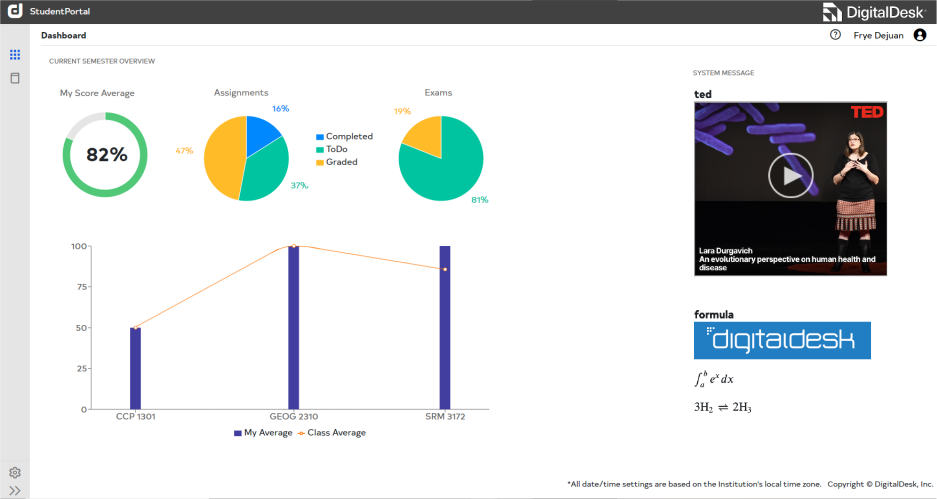This screenshot has width=937, height=499.
Task: Toggle Class Average series in legend
Action: coord(332,433)
